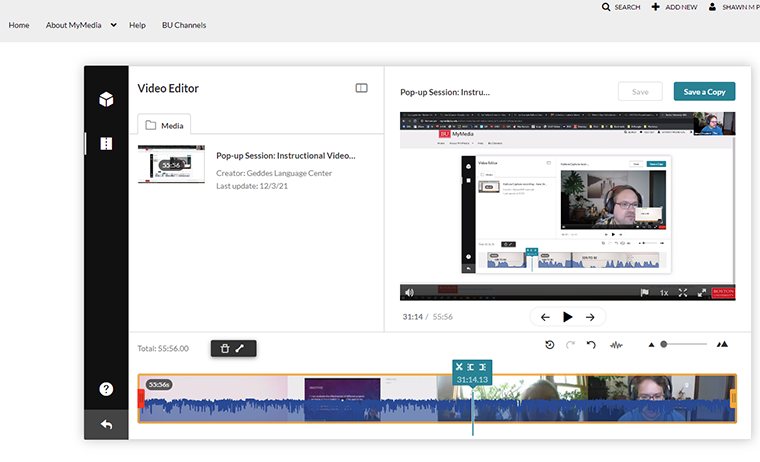Click the undo arrow icon
Screen dimensions: 760x462
pos(591,345)
